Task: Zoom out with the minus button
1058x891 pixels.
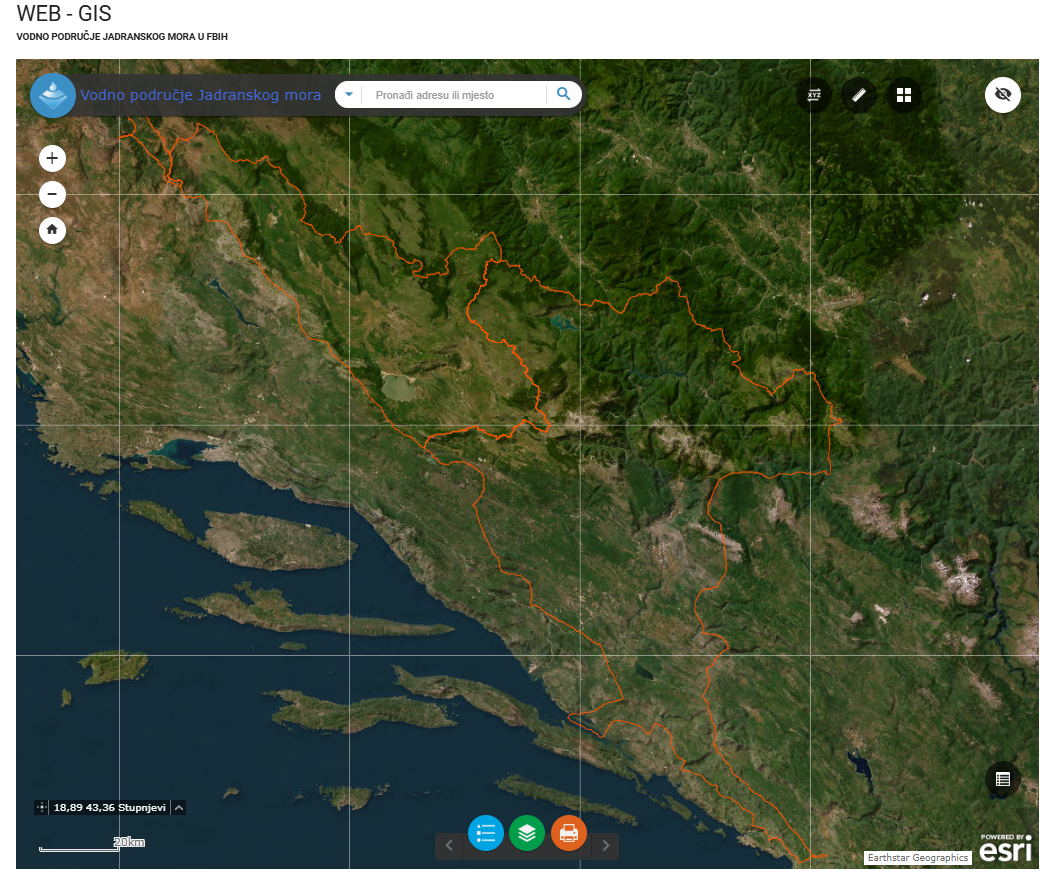Action: pos(52,194)
